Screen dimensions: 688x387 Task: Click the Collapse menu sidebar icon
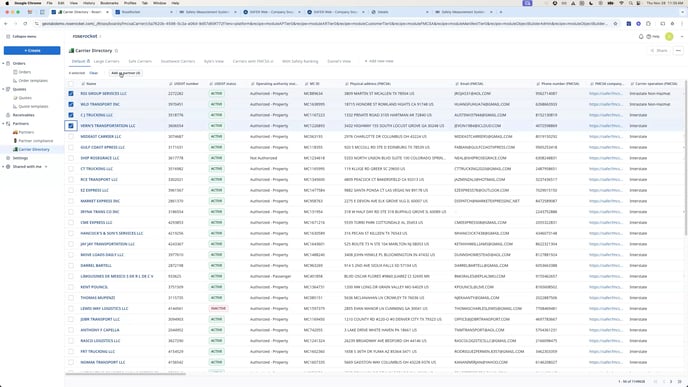[x=8, y=36]
